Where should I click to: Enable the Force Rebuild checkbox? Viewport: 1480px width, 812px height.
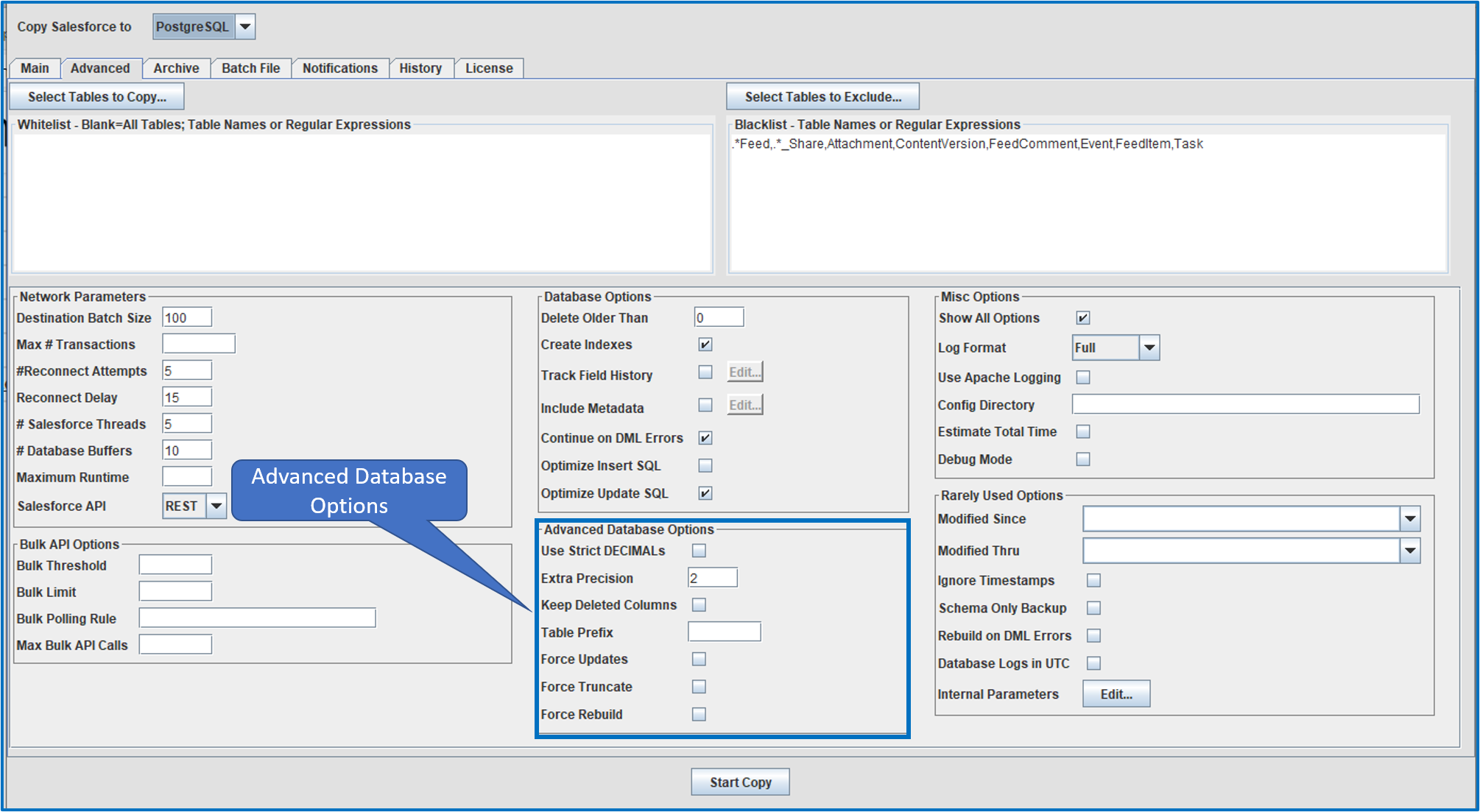pyautogui.click(x=699, y=714)
